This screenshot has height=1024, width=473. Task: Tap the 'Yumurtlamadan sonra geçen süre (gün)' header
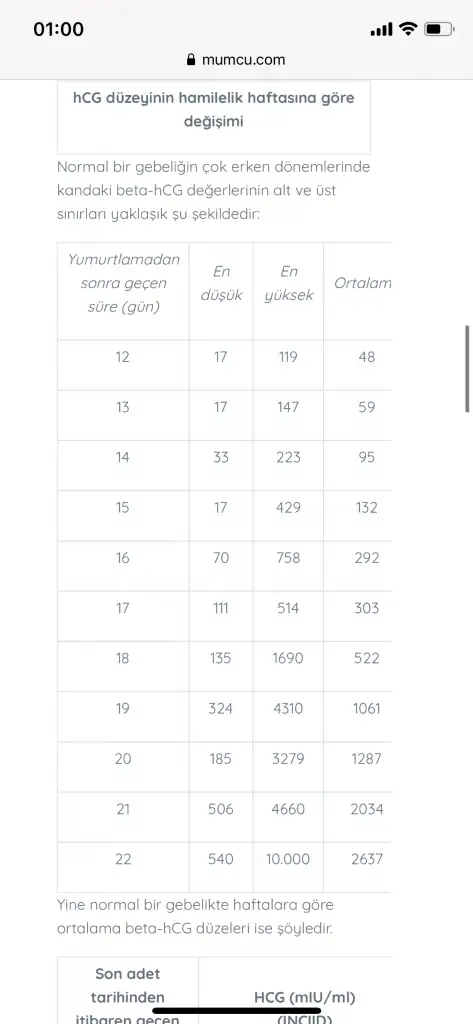123,283
